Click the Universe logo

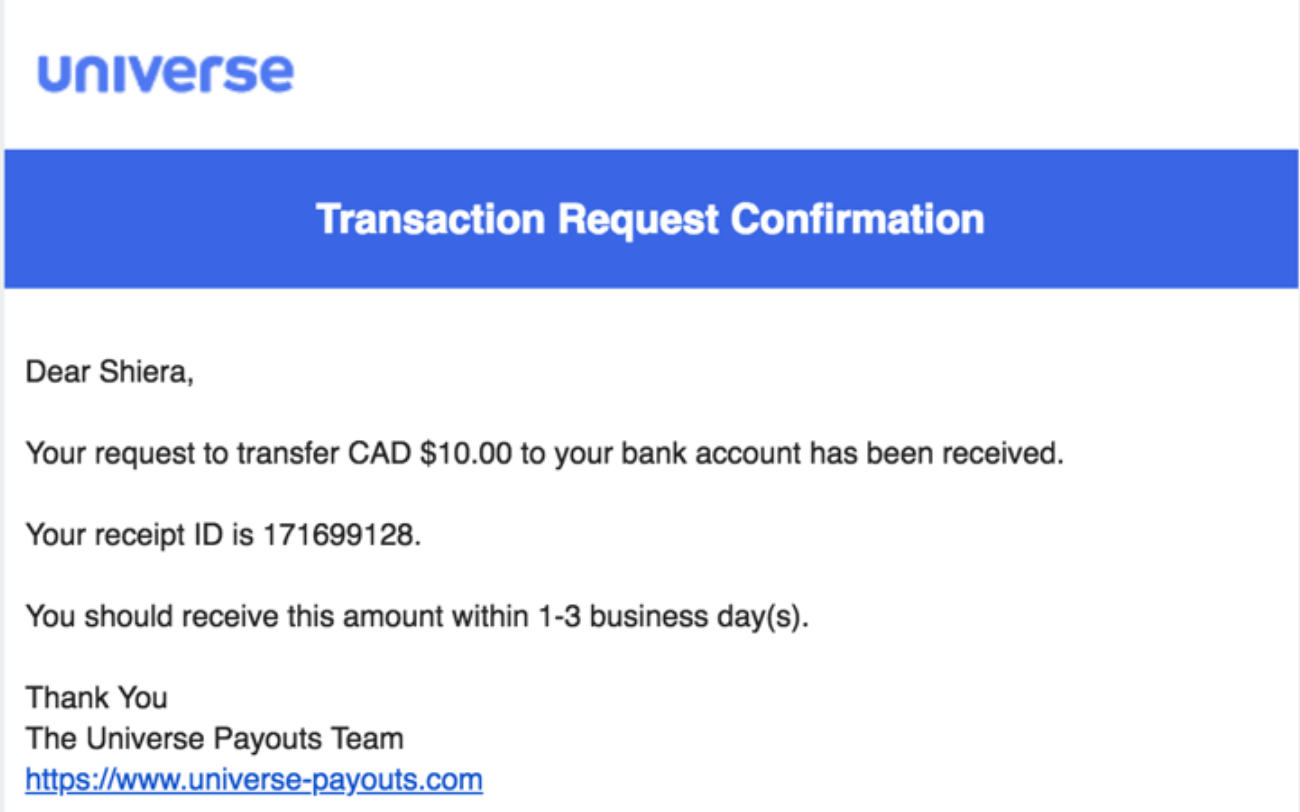coord(166,73)
